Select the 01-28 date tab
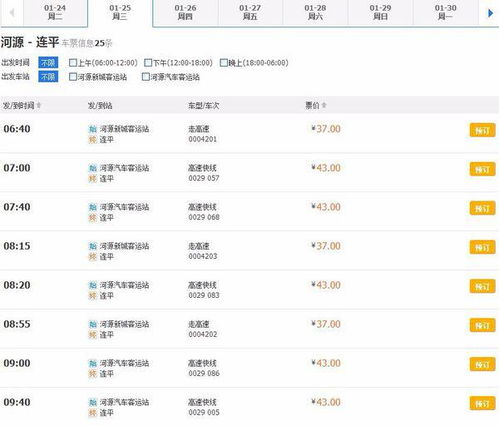499x426 pixels. [x=315, y=12]
